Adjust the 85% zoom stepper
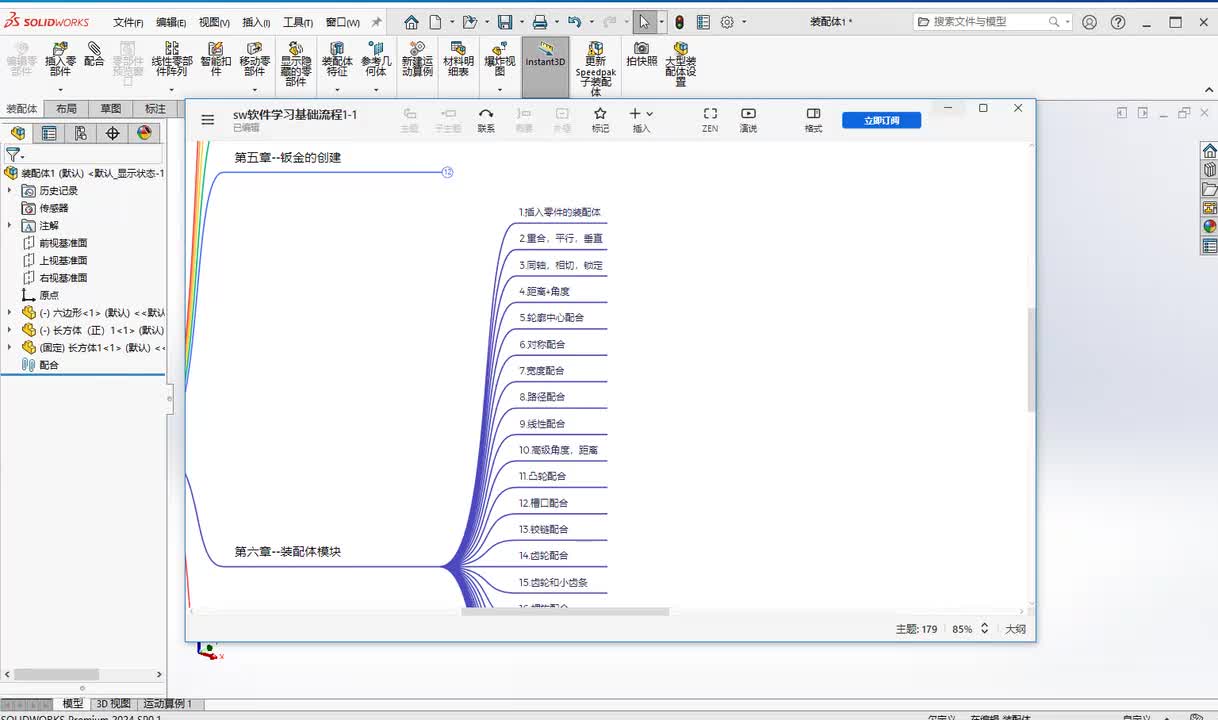Image resolution: width=1218 pixels, height=720 pixels. coord(984,629)
